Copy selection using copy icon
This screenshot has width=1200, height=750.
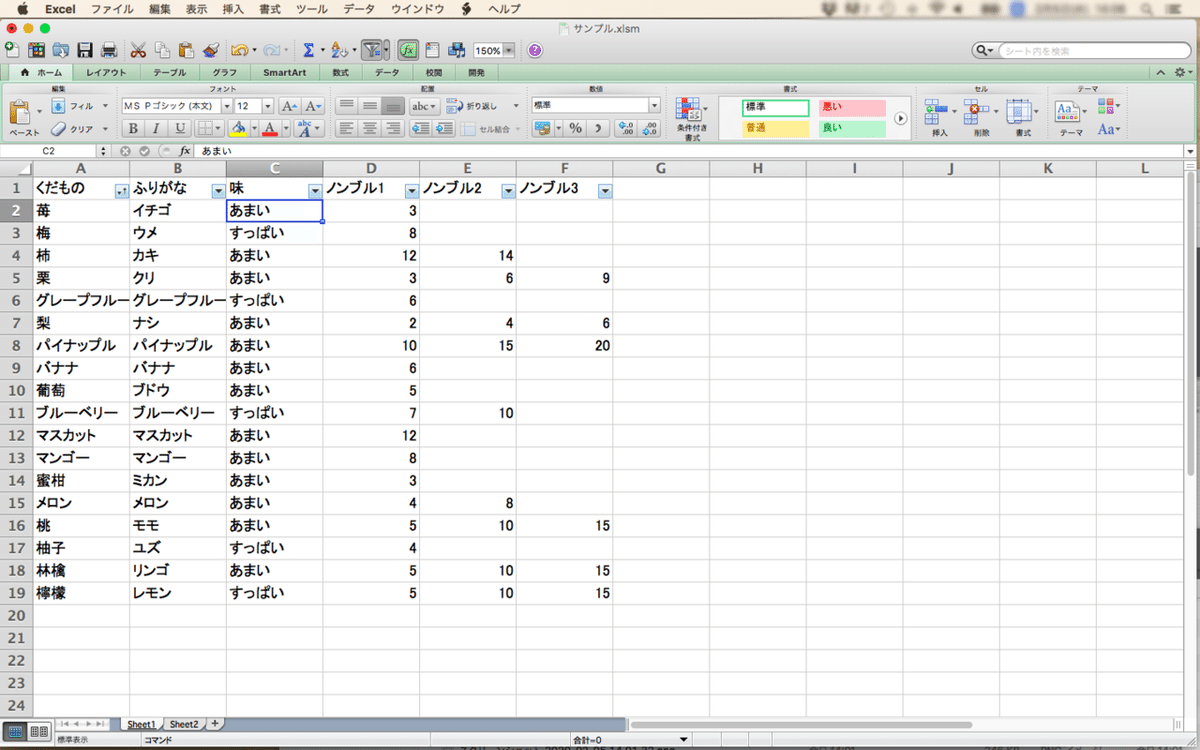pyautogui.click(x=162, y=49)
